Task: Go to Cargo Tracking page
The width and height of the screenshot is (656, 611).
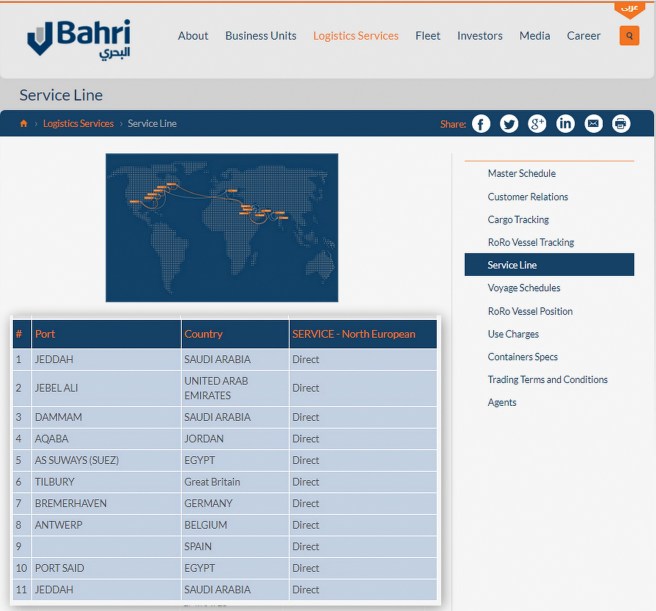Action: point(518,220)
